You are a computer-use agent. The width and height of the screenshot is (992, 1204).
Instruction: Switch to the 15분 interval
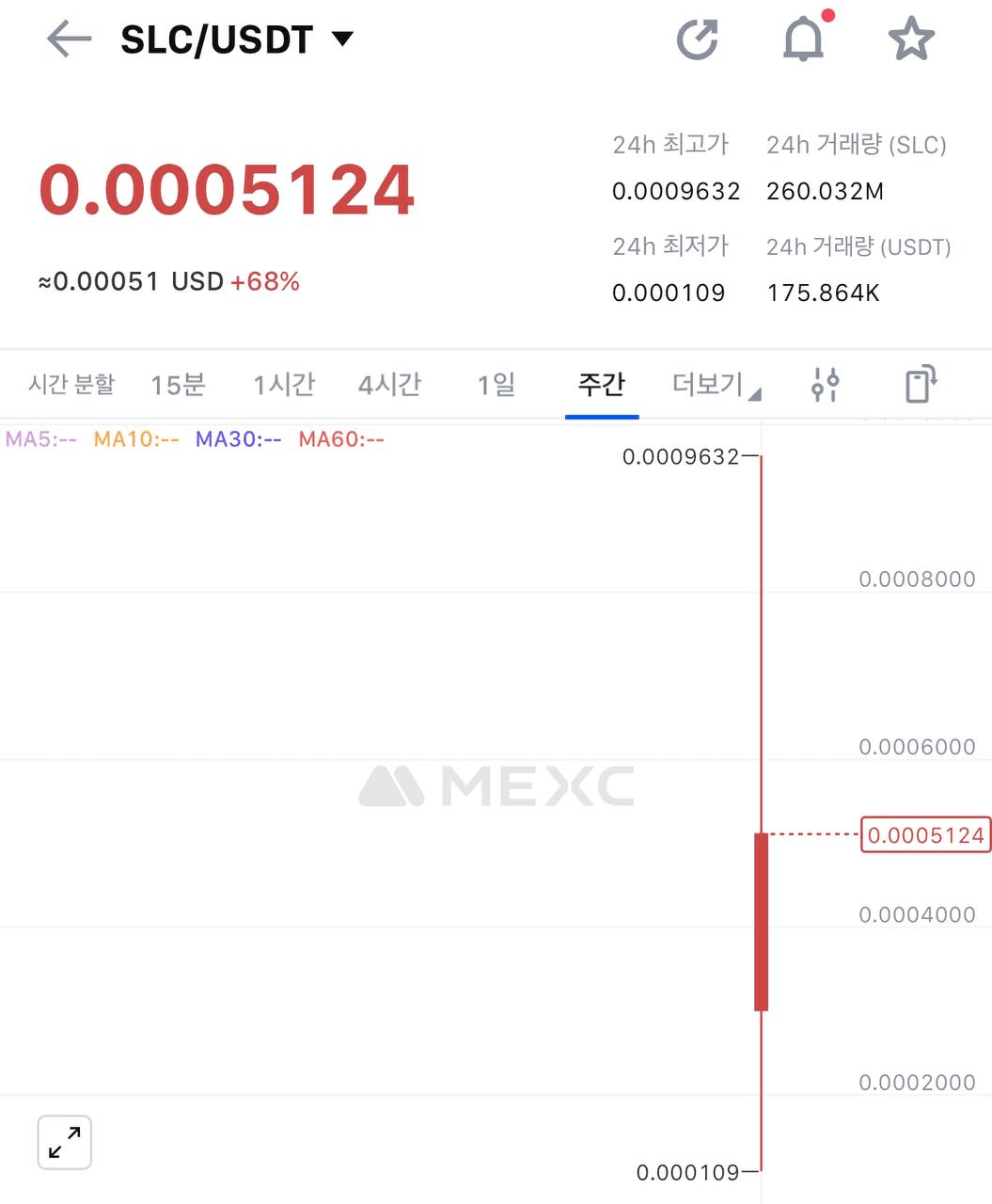coord(178,384)
